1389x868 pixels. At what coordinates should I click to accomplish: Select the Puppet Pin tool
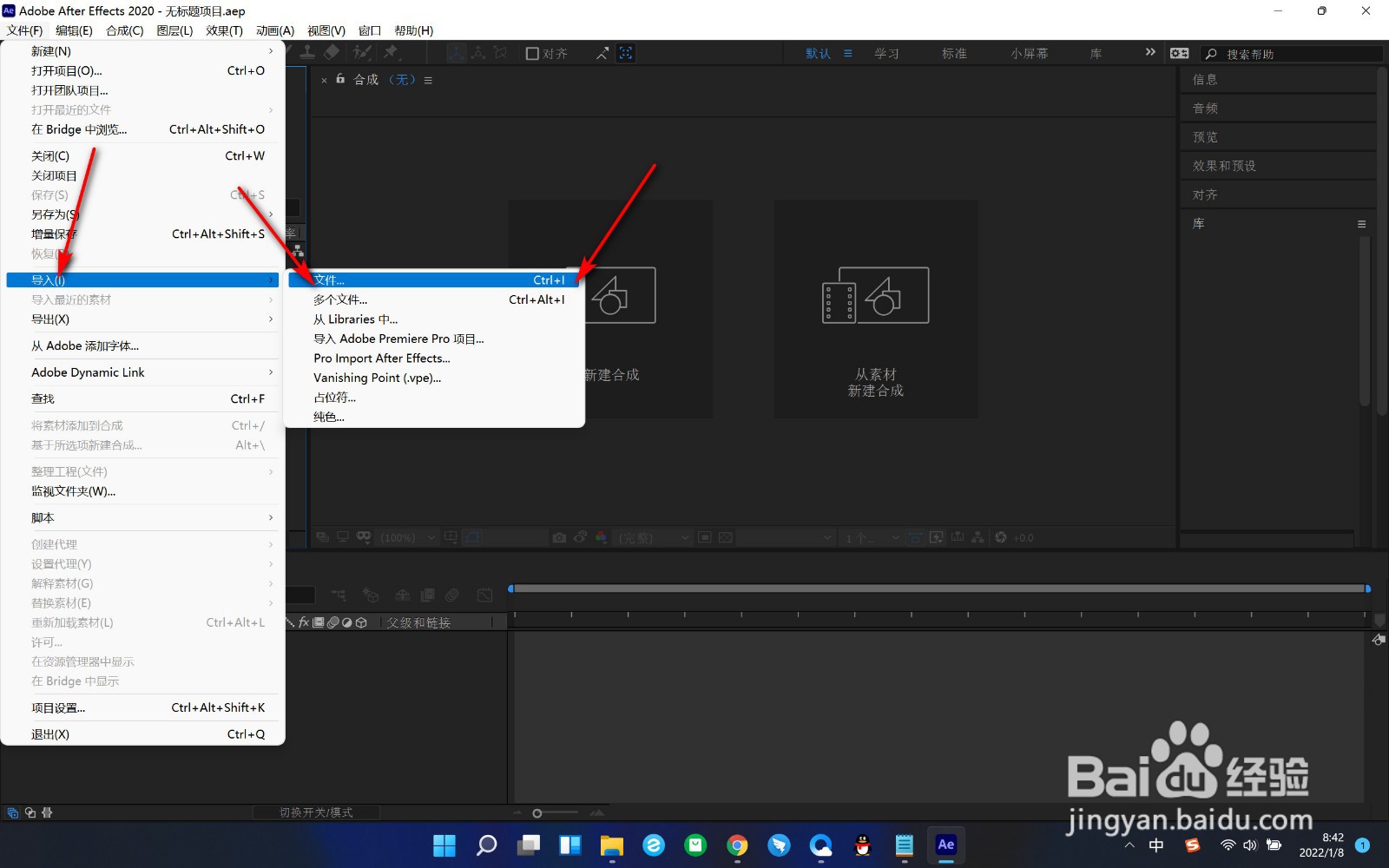[391, 52]
